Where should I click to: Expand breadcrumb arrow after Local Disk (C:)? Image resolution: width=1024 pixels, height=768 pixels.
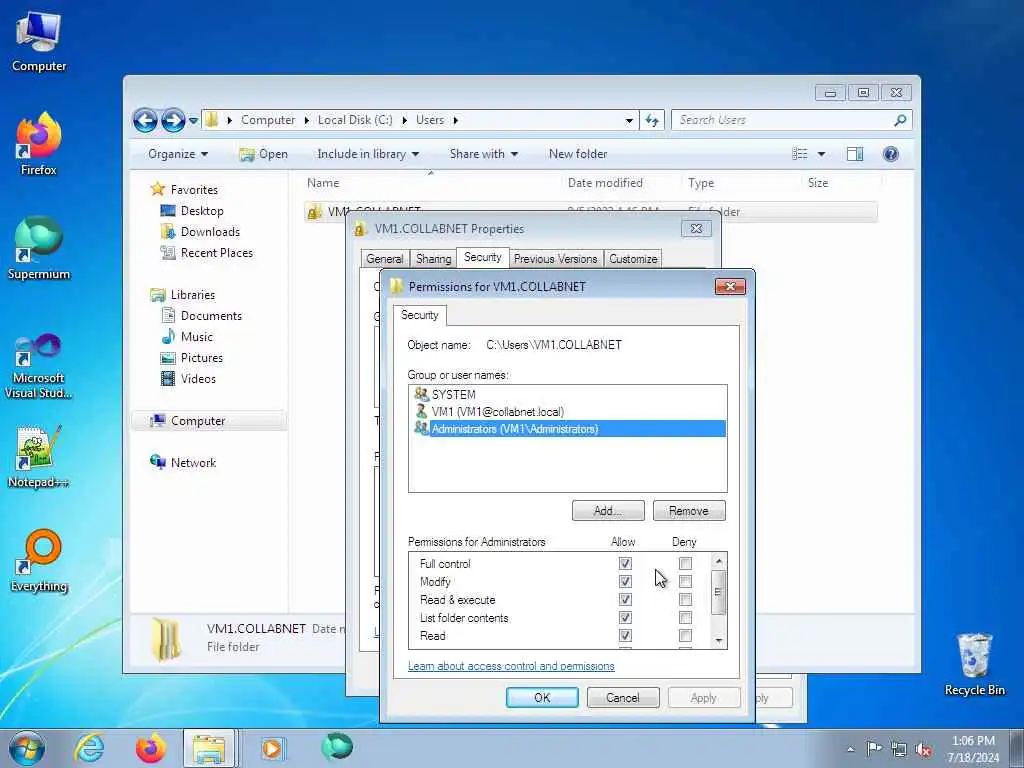[405, 120]
